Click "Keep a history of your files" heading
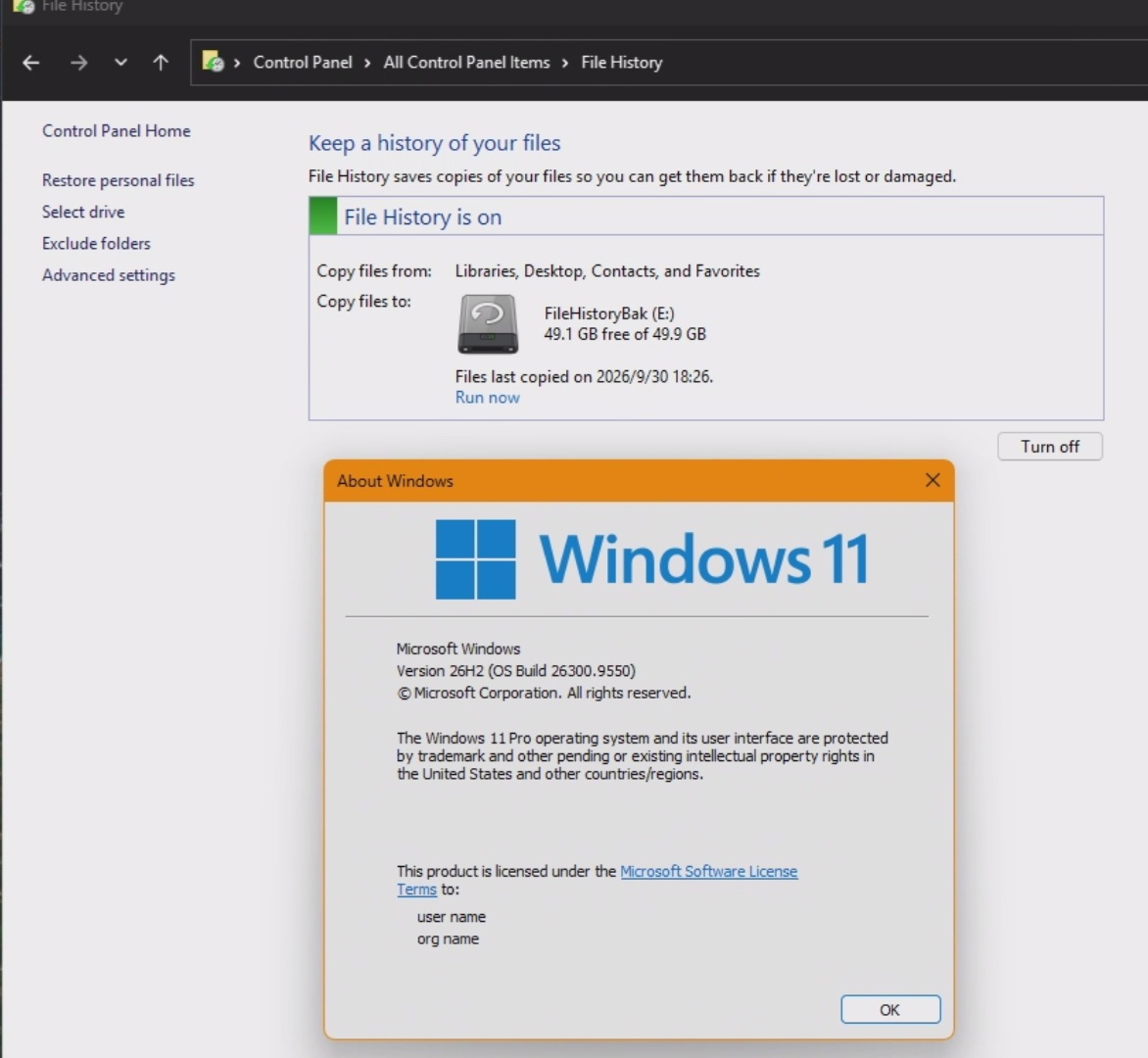This screenshot has height=1058, width=1148. [x=434, y=143]
